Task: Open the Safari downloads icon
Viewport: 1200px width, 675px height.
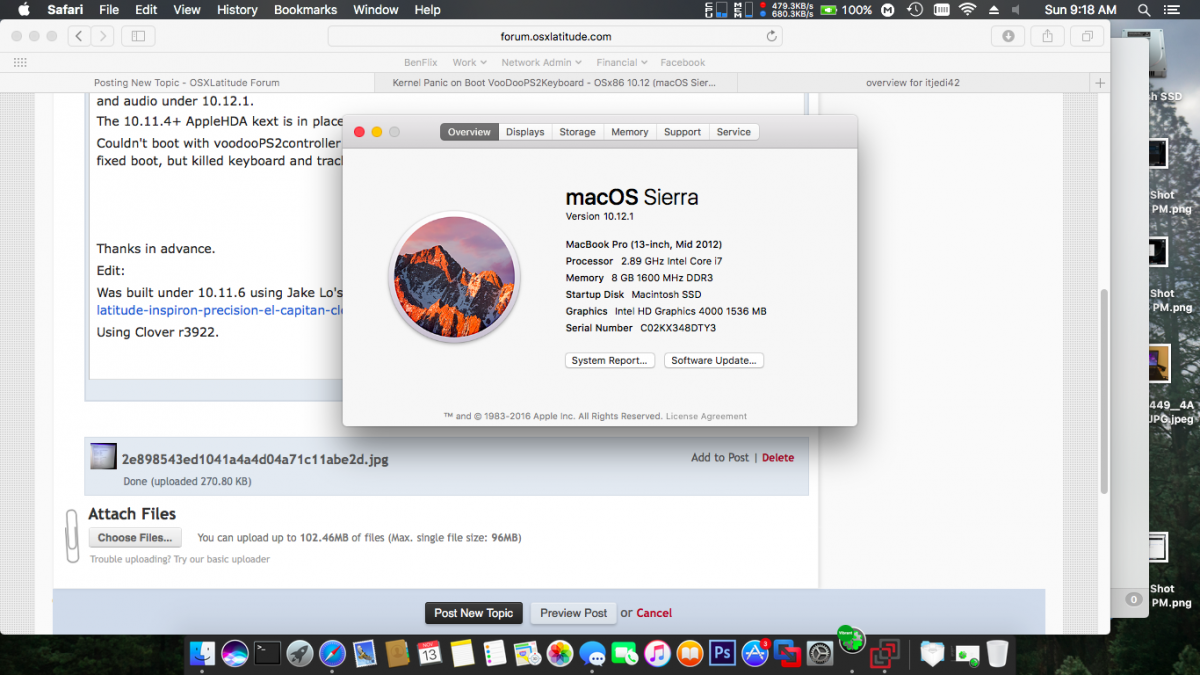Action: tap(1008, 36)
